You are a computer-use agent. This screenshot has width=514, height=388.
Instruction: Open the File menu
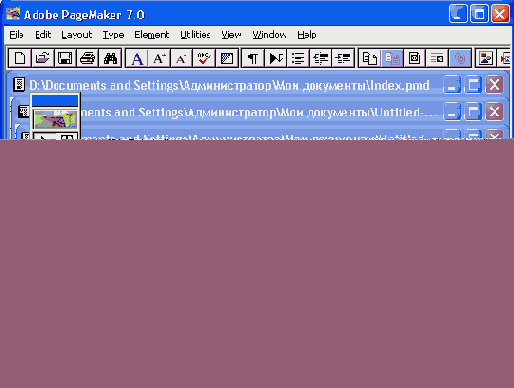coord(16,35)
